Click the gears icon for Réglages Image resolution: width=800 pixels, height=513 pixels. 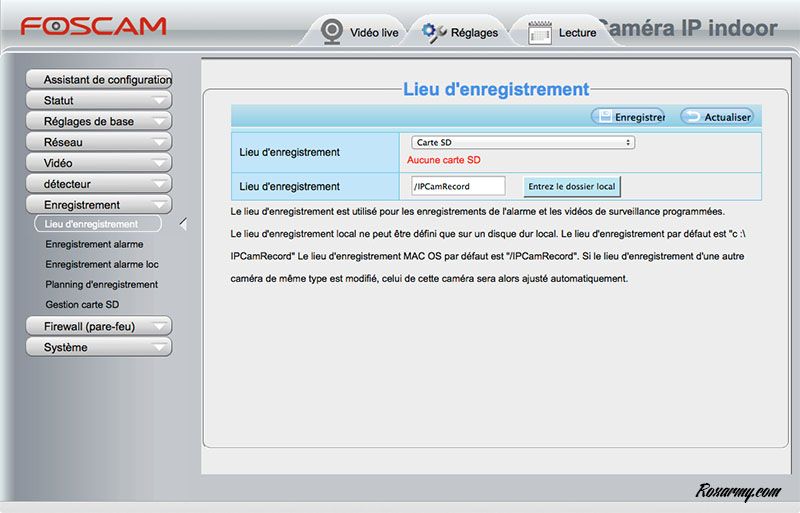434,32
